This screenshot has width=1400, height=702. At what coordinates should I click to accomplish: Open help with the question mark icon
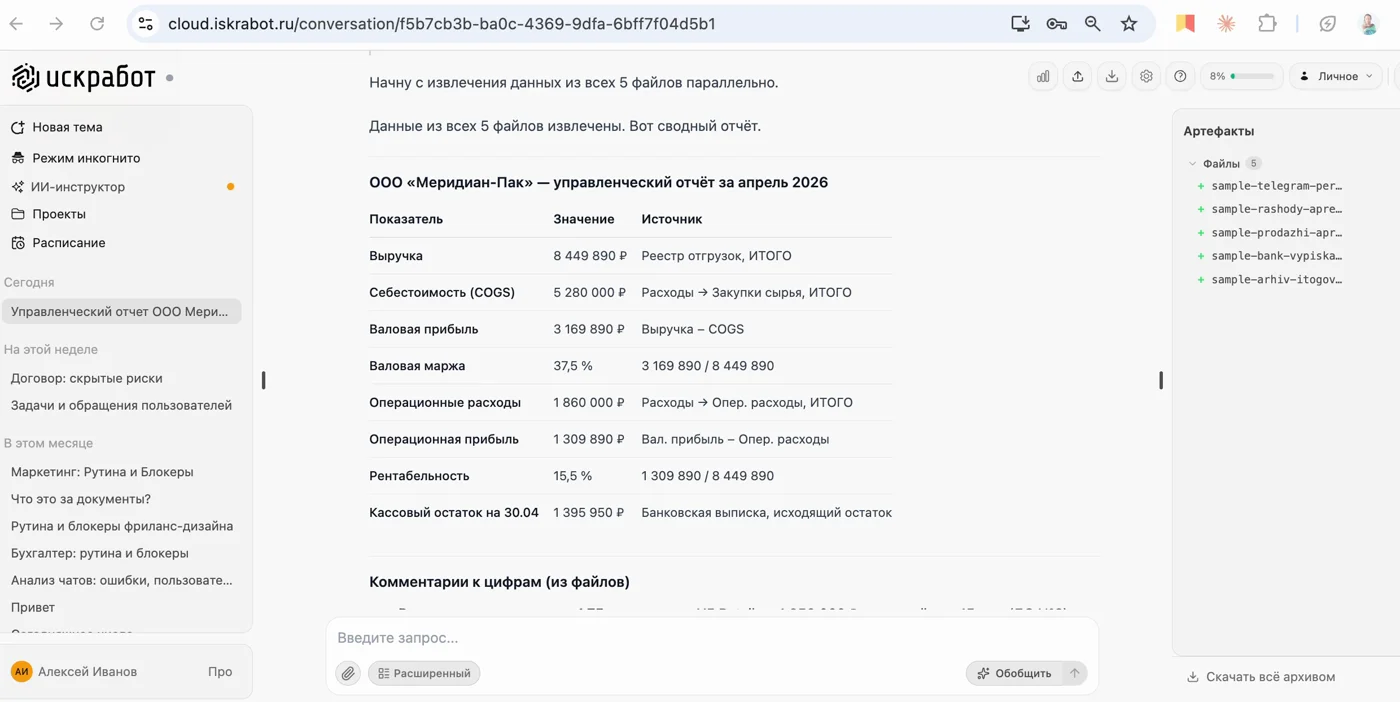point(1180,76)
